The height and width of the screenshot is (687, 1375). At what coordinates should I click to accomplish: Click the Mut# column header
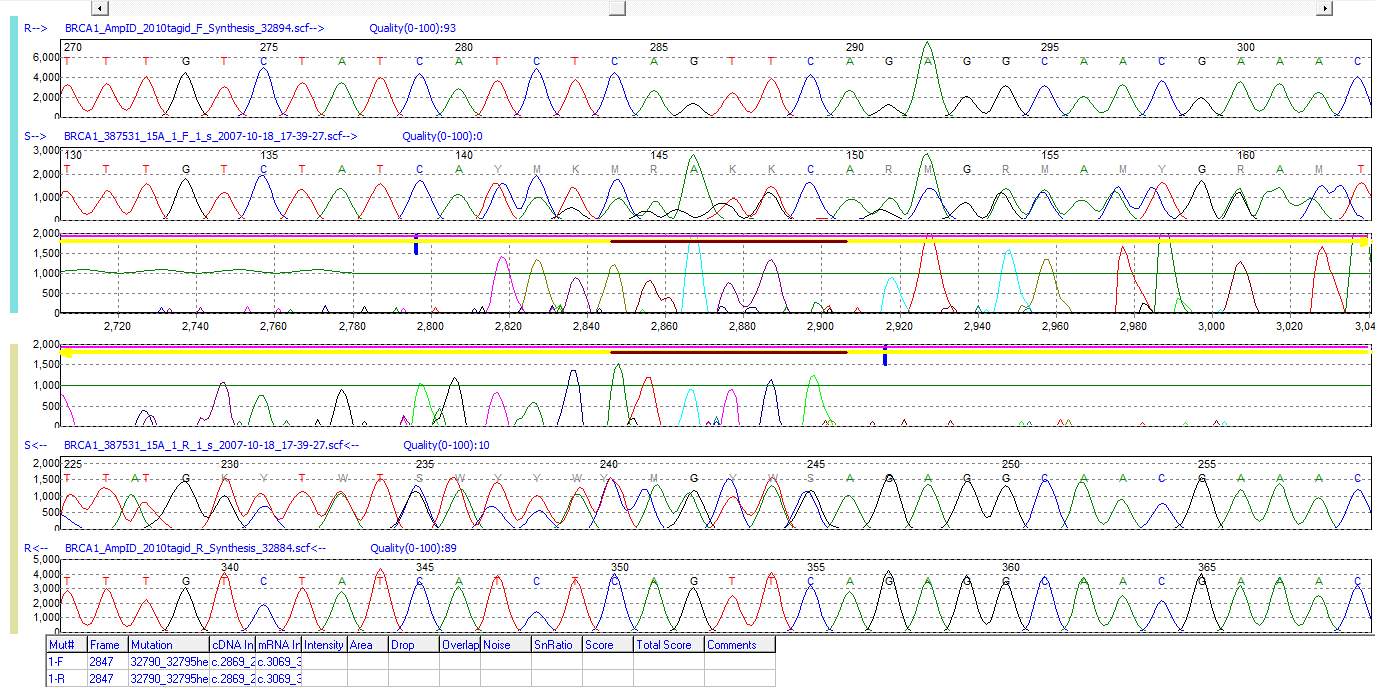pyautogui.click(x=67, y=645)
